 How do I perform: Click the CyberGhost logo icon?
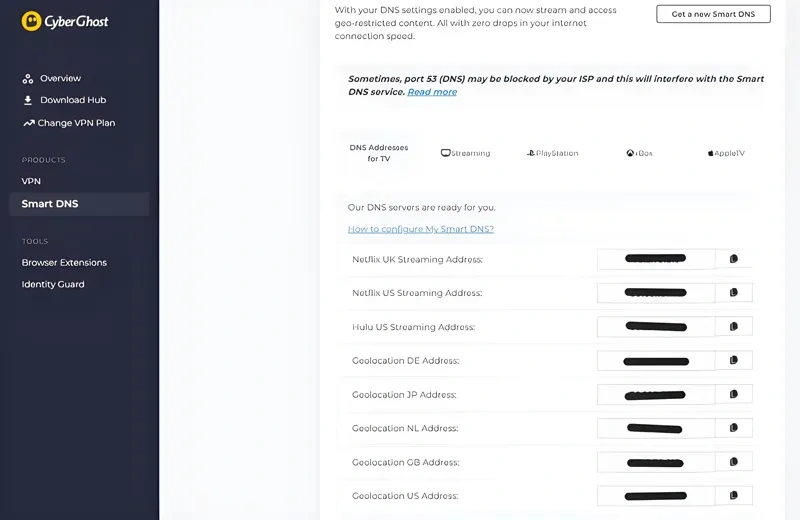32,21
